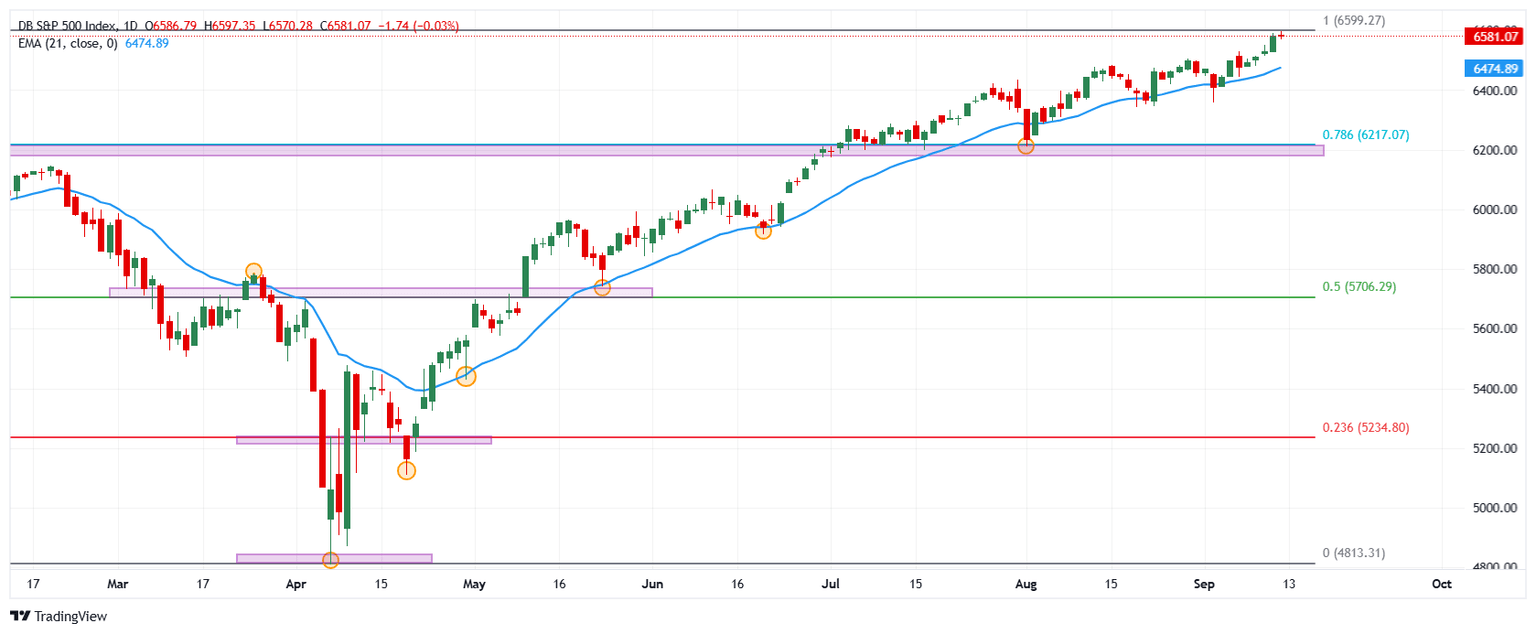The height and width of the screenshot is (634, 1536).
Task: Select the orange circle on the late June candle
Action: [x=763, y=231]
